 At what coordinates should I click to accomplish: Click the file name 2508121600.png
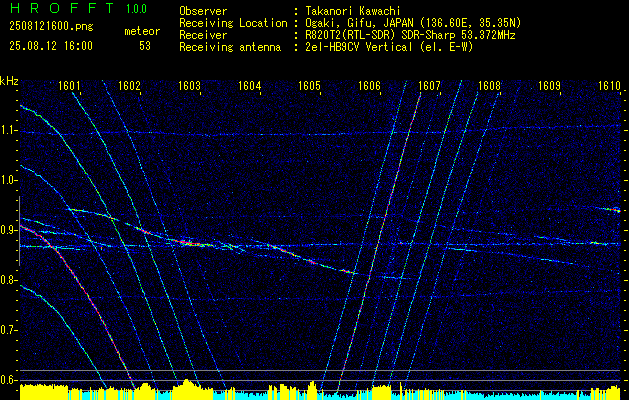pos(51,27)
